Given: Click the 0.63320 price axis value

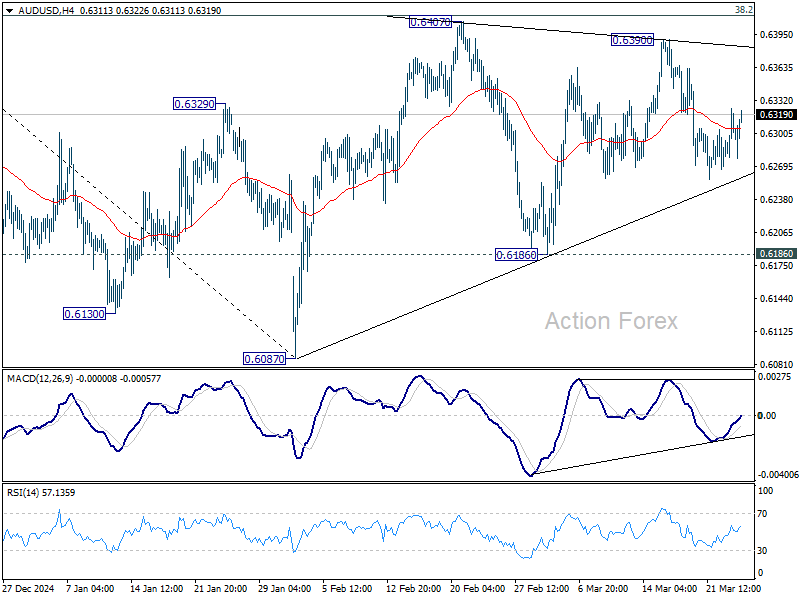Looking at the screenshot, I should point(777,101).
